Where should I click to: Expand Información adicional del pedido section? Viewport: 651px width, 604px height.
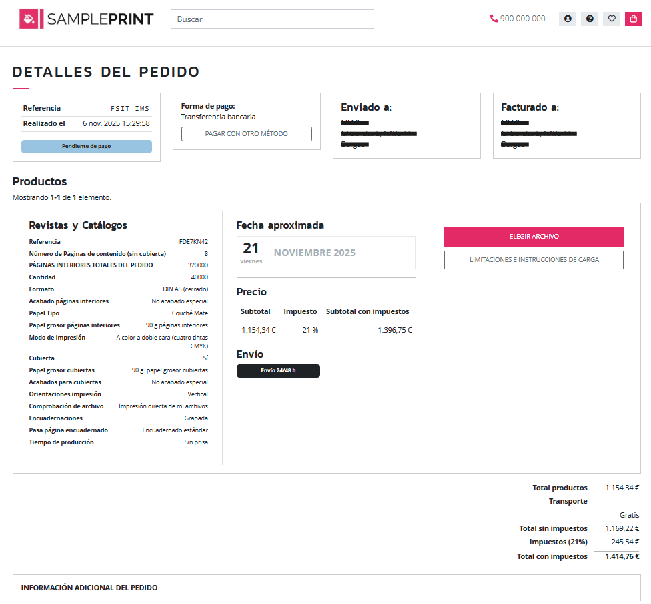pyautogui.click(x=89, y=588)
